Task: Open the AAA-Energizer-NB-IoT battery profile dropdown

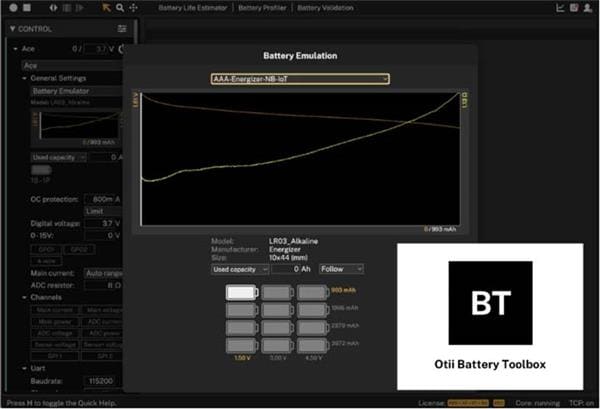Action: [300, 79]
